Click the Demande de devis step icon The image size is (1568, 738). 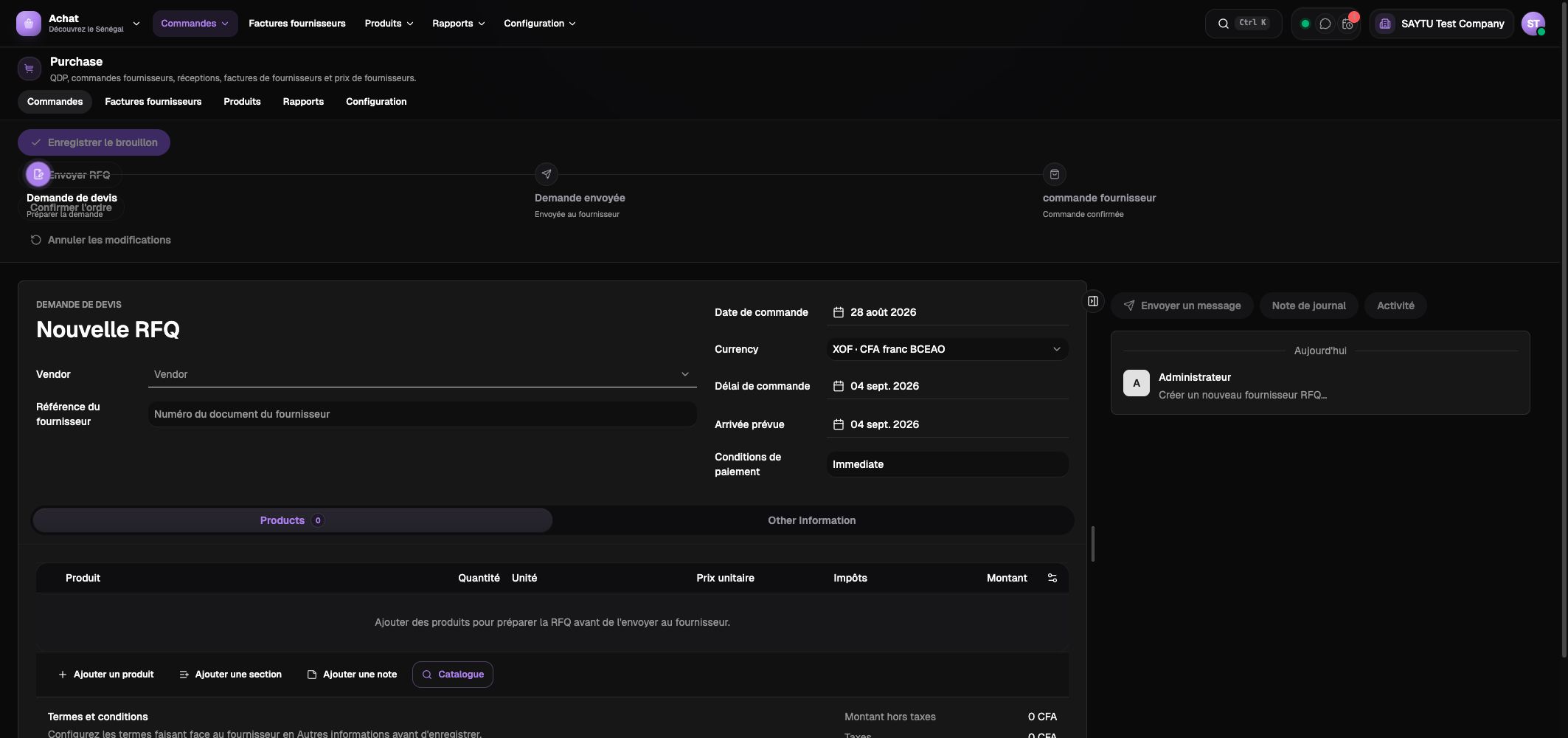click(x=38, y=174)
